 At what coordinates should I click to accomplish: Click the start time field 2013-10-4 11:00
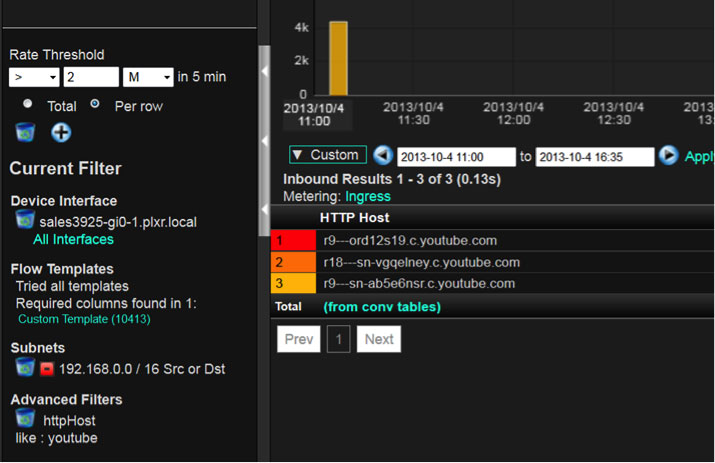point(456,157)
